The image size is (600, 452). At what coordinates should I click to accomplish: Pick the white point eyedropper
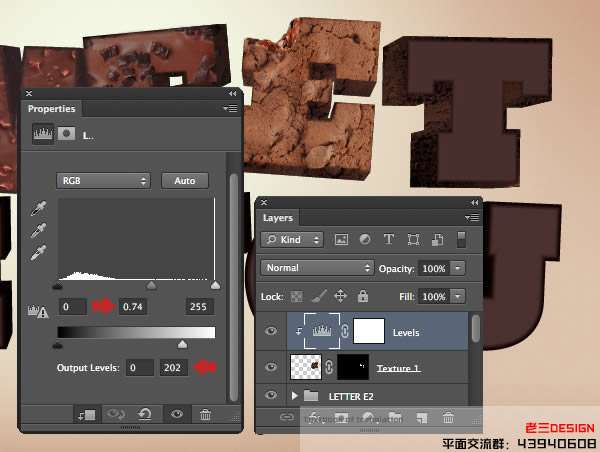(39, 253)
